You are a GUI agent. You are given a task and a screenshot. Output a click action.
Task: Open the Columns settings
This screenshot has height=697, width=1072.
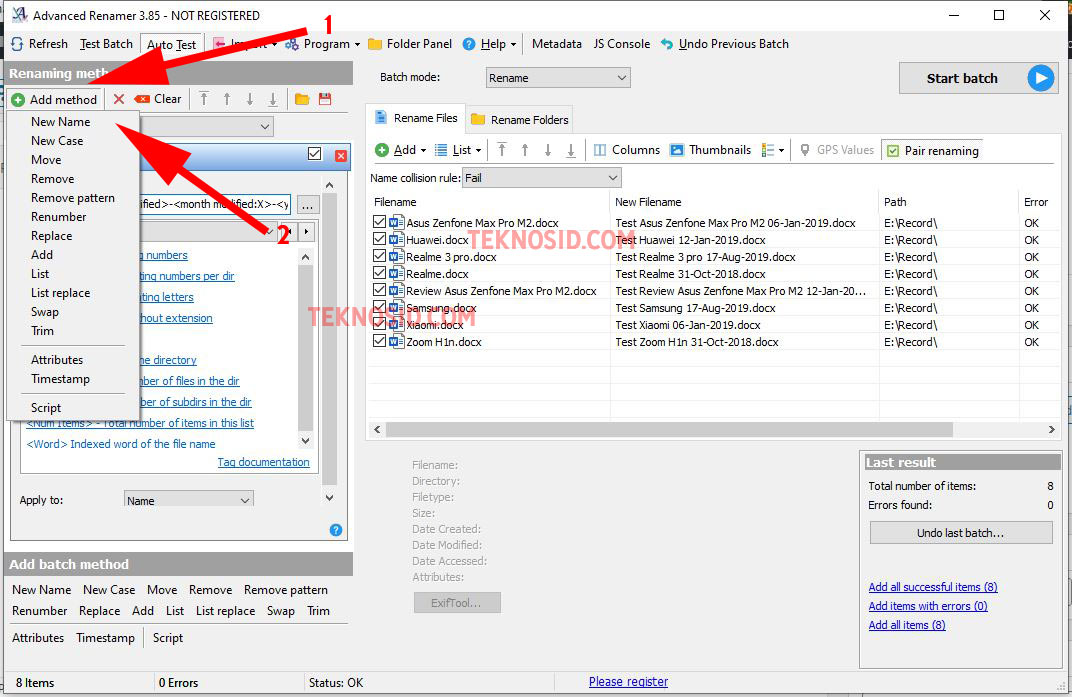626,150
